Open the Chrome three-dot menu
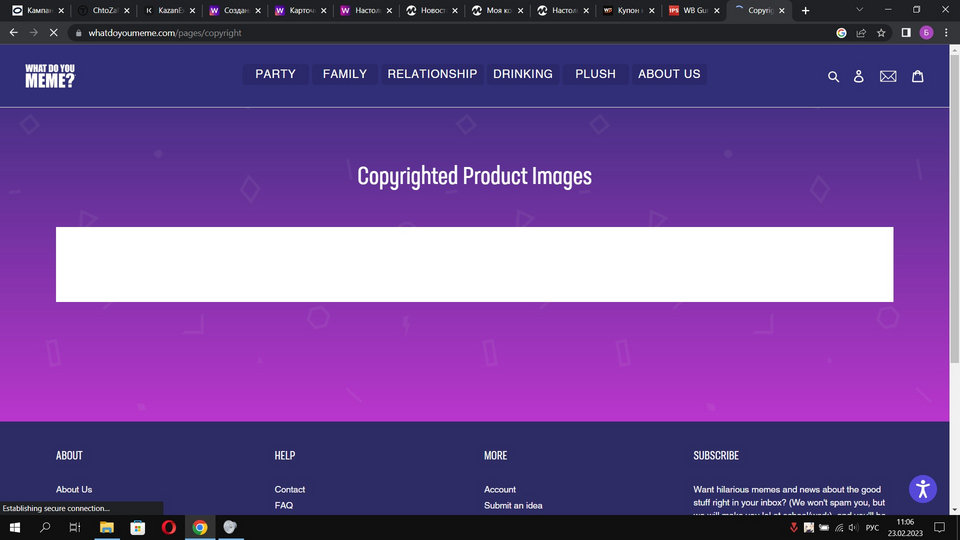Image resolution: width=960 pixels, height=540 pixels. [x=946, y=32]
